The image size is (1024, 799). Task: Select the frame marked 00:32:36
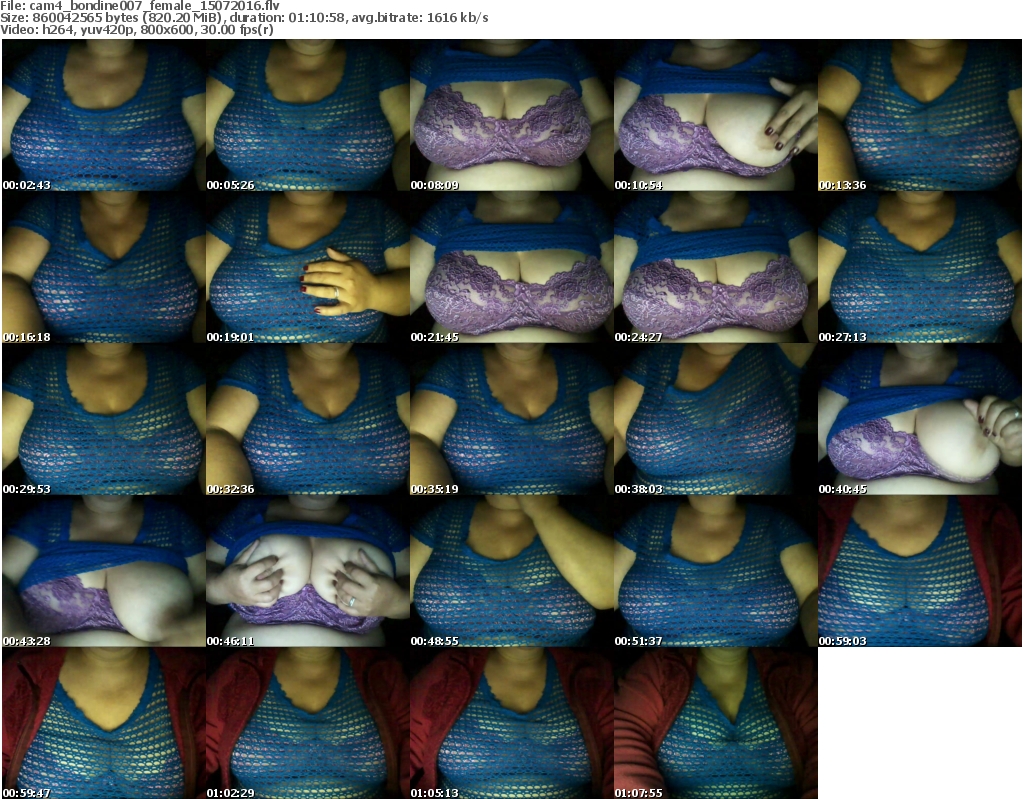click(x=308, y=419)
